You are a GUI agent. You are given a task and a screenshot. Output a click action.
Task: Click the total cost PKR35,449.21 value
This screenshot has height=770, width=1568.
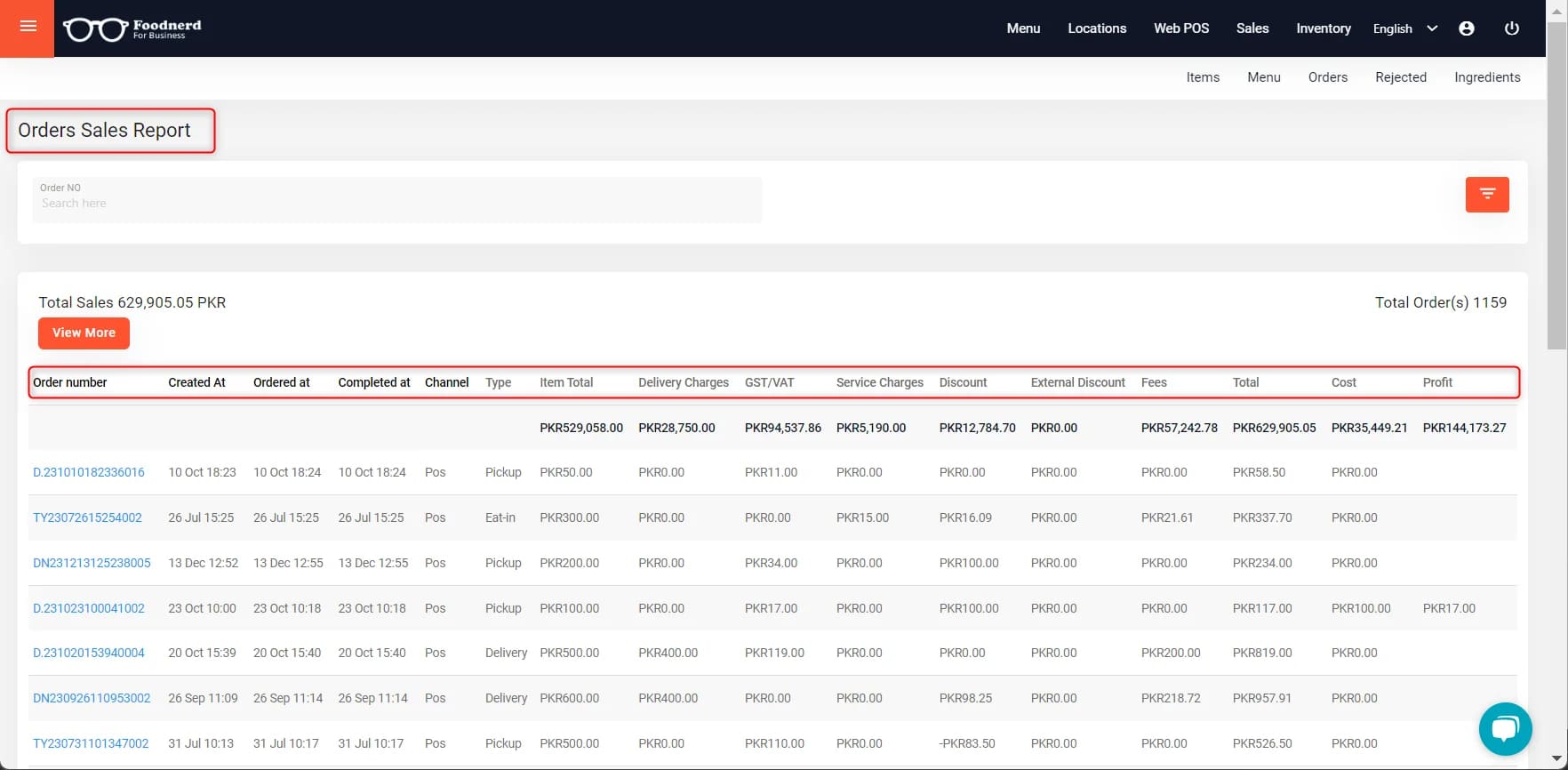click(x=1369, y=428)
